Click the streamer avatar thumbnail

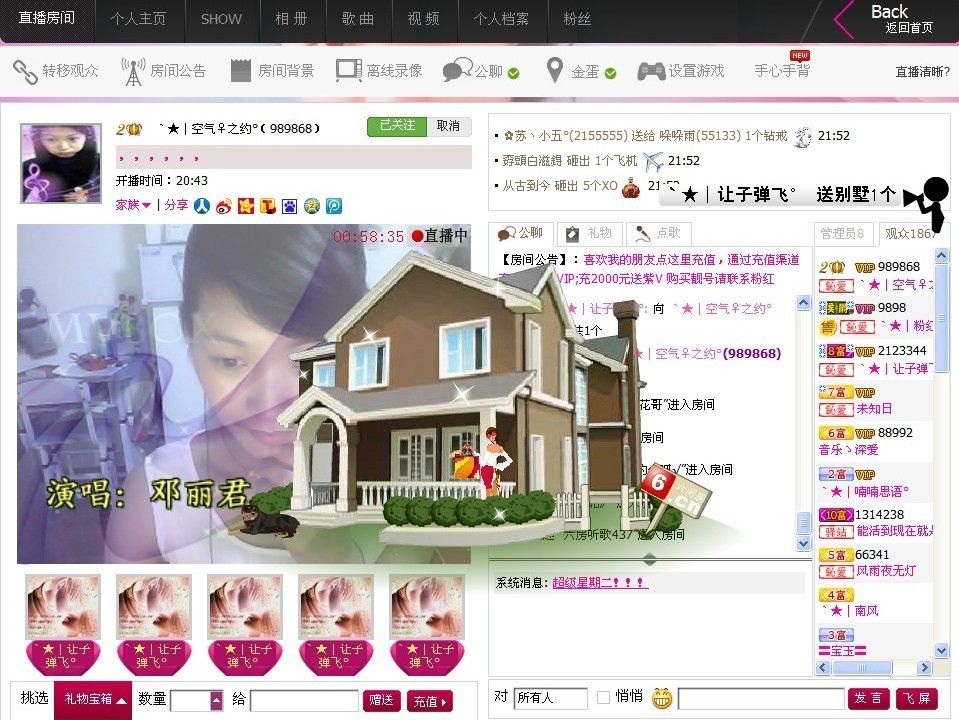[x=61, y=163]
